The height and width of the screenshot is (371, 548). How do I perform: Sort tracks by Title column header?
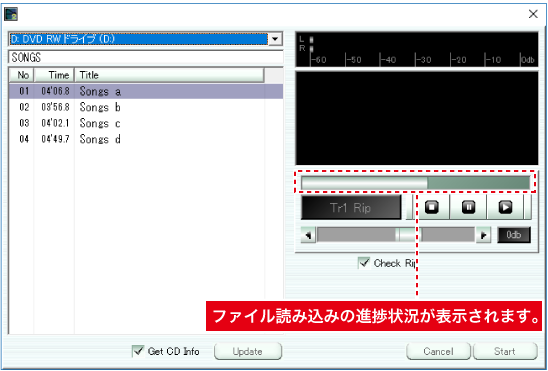[x=169, y=75]
